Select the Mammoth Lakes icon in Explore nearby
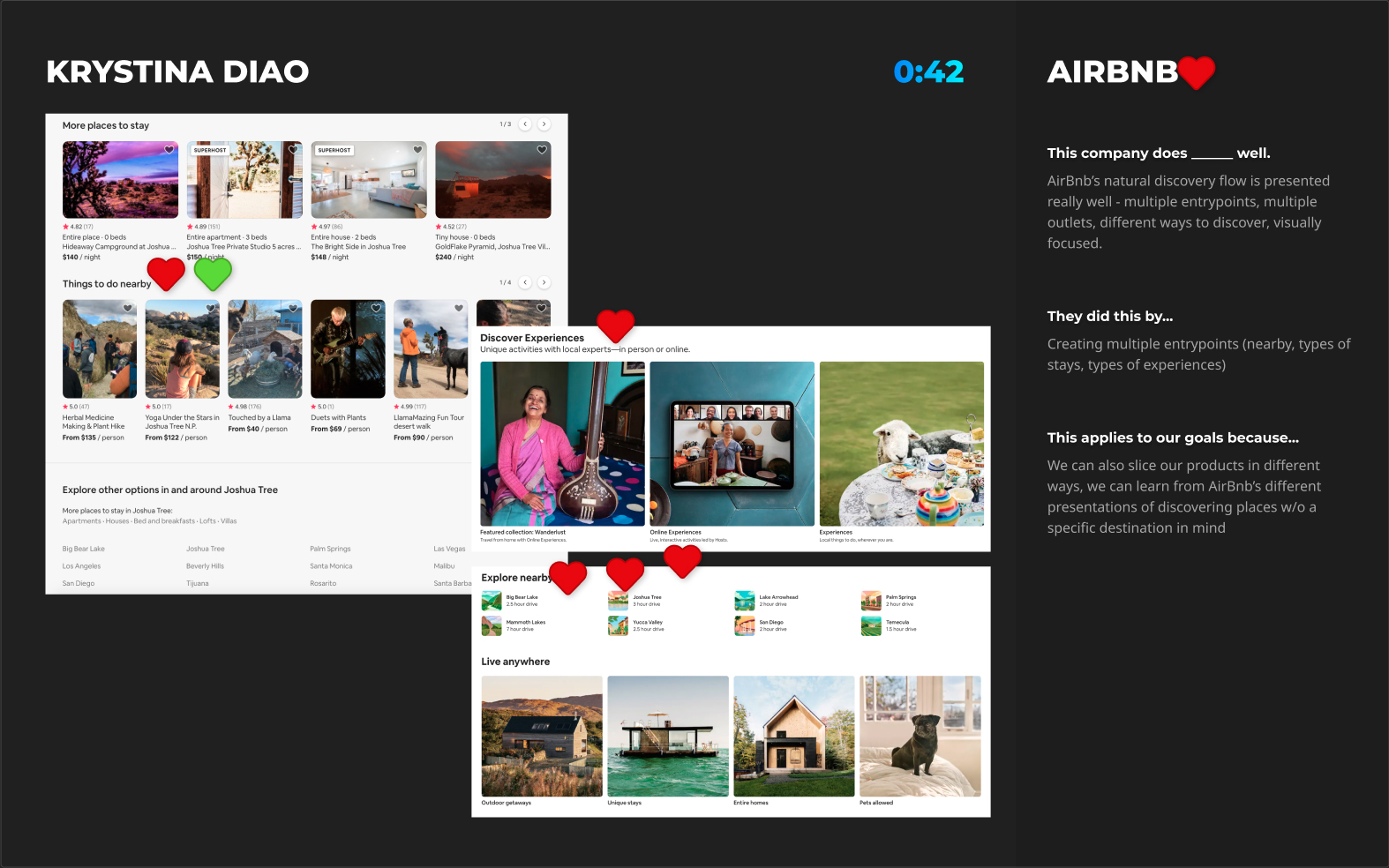The width and height of the screenshot is (1389, 868). click(492, 625)
